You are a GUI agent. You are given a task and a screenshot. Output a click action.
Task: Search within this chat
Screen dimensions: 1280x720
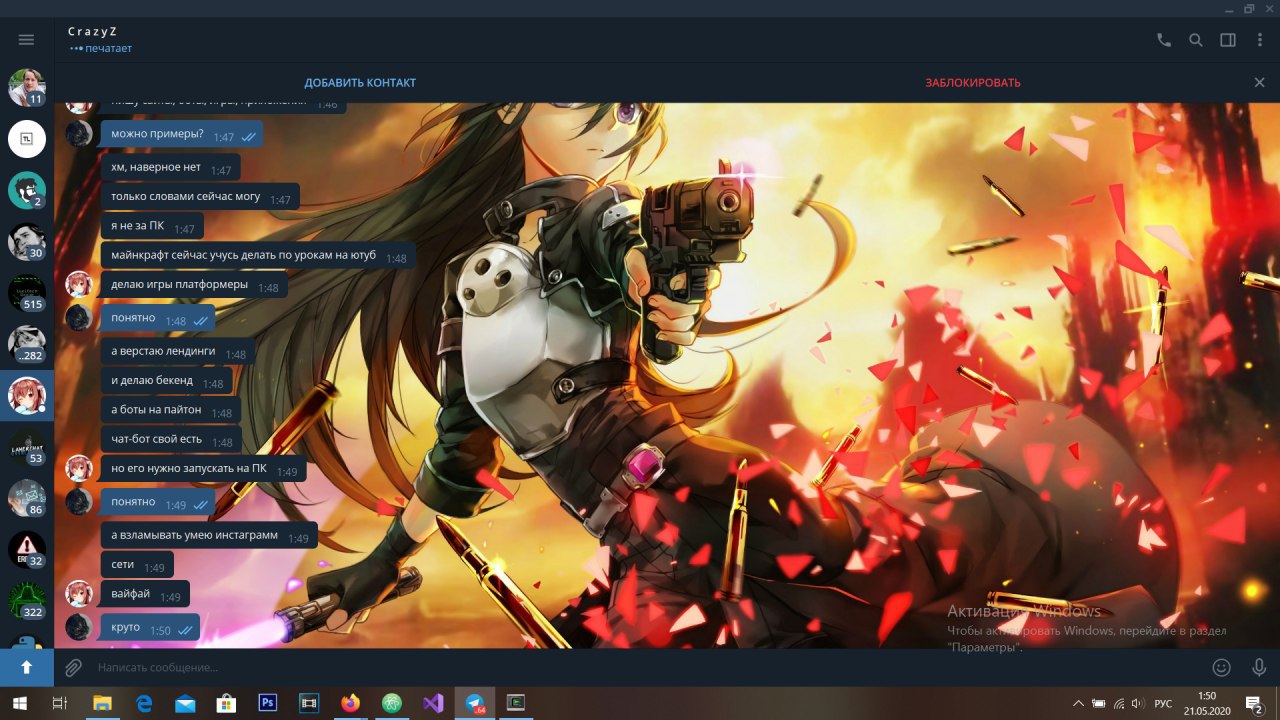1195,40
